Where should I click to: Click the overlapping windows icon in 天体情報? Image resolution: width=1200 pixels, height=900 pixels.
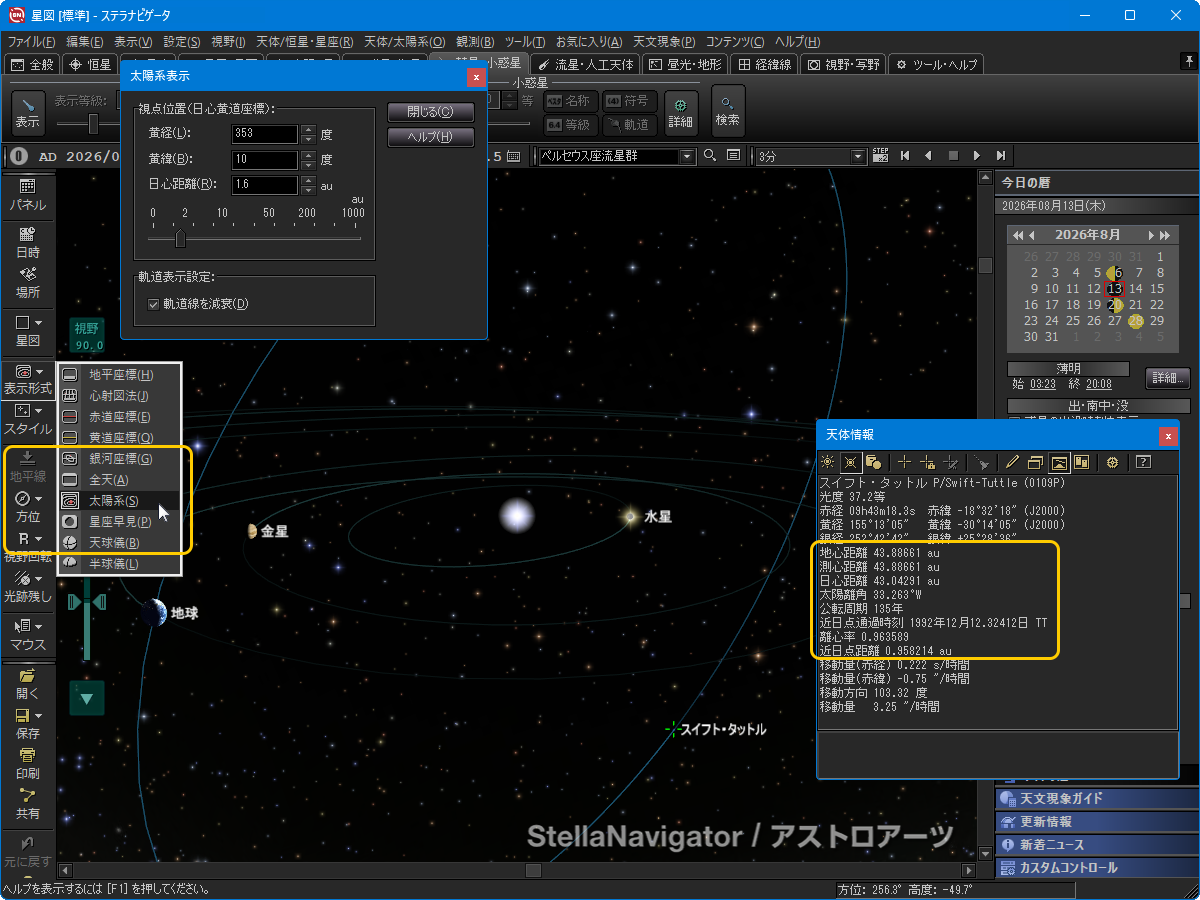click(x=1035, y=462)
